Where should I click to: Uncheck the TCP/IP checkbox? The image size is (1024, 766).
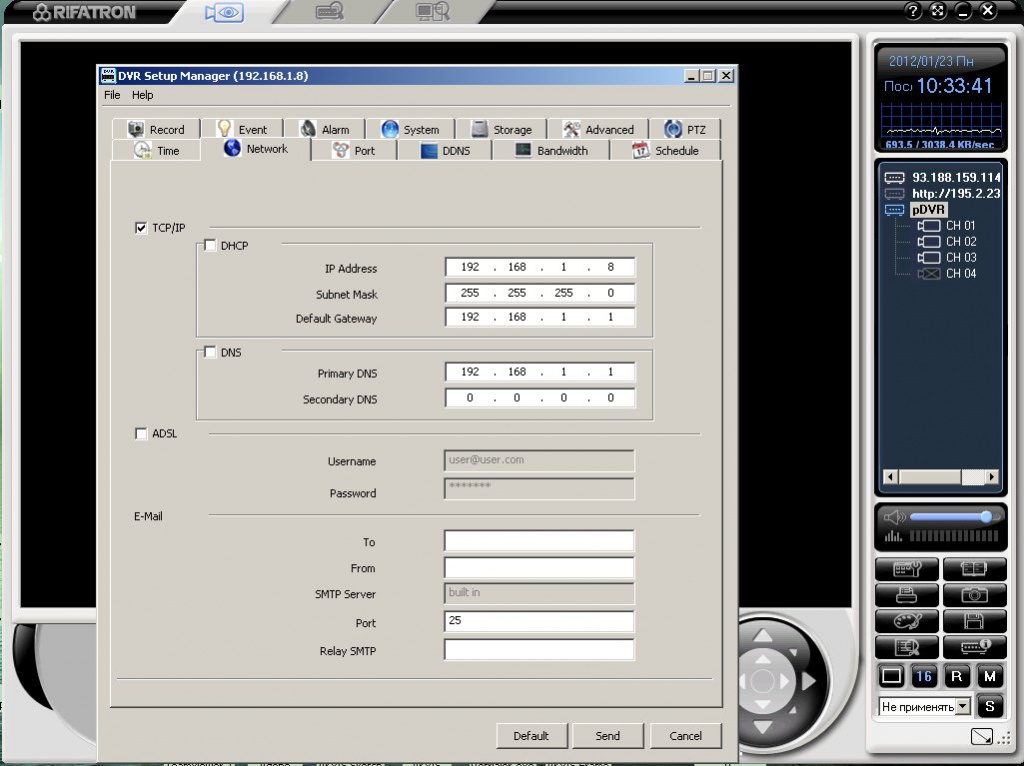[141, 228]
